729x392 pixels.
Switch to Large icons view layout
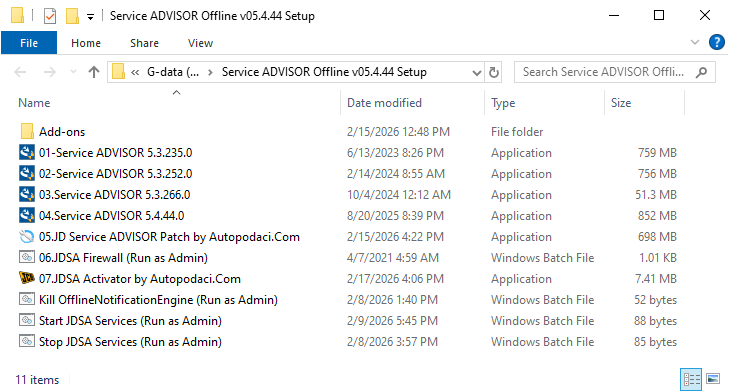click(713, 379)
